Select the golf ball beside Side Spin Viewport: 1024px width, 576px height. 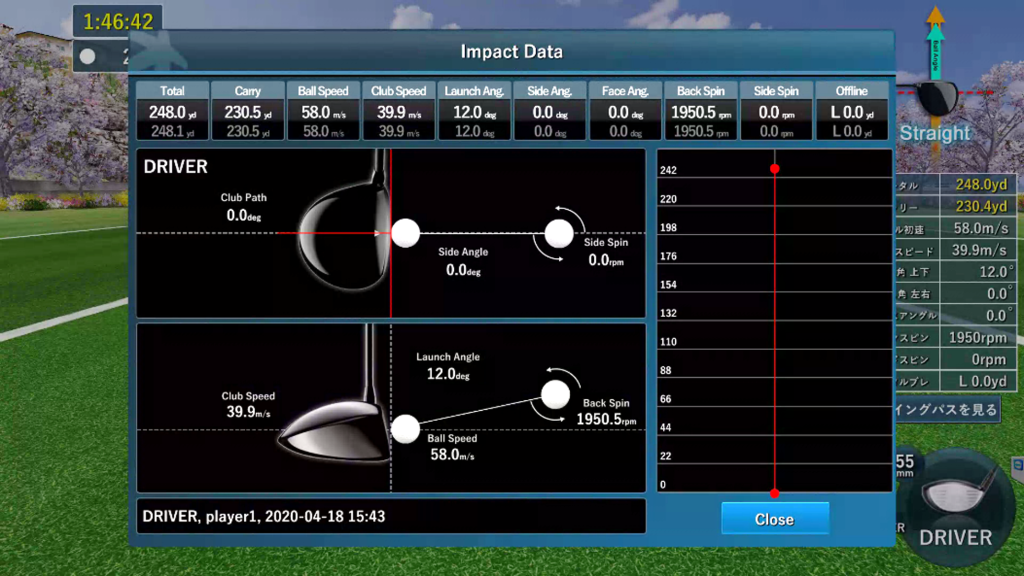(x=559, y=233)
